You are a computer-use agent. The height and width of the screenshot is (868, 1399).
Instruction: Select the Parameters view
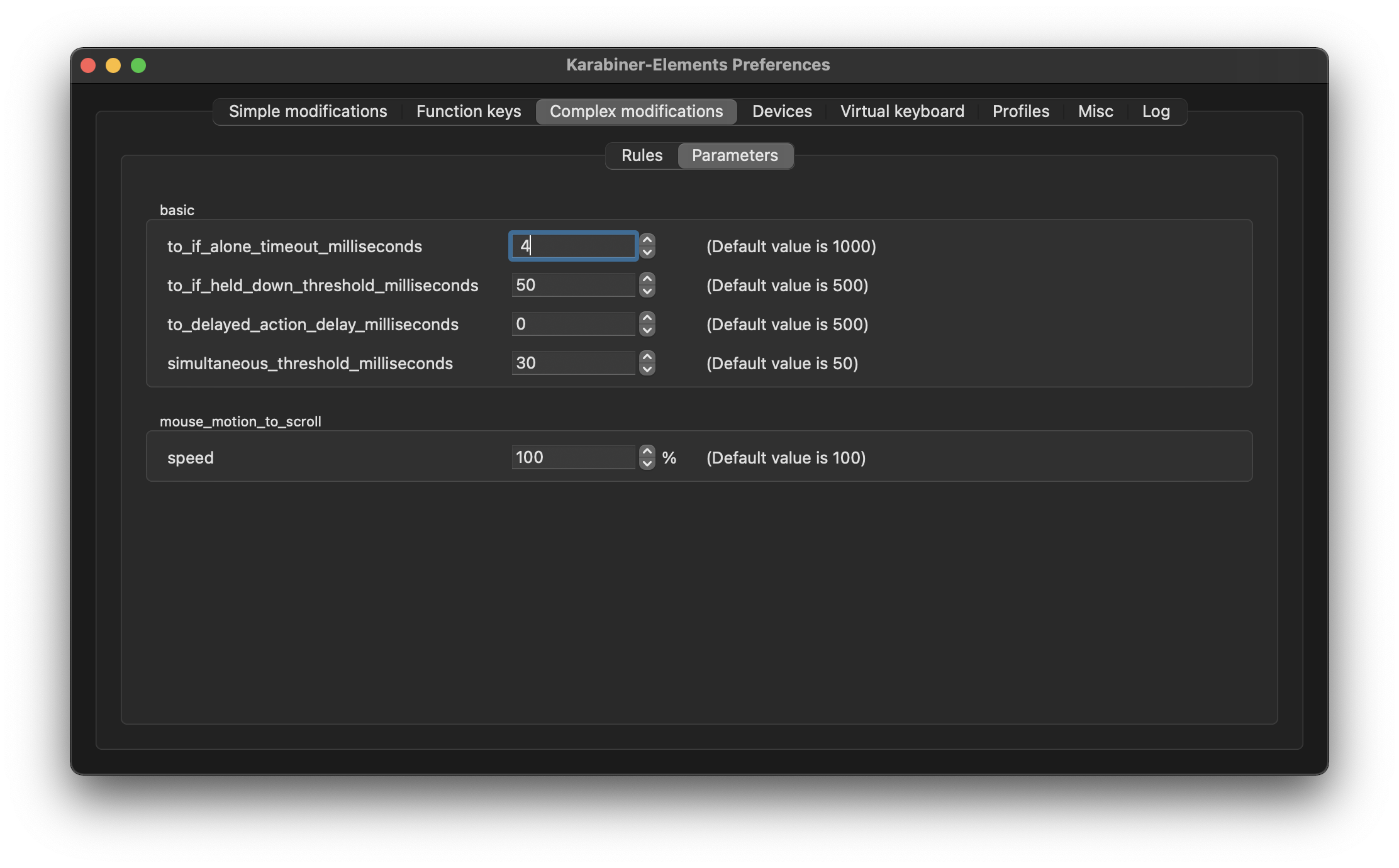pos(735,155)
